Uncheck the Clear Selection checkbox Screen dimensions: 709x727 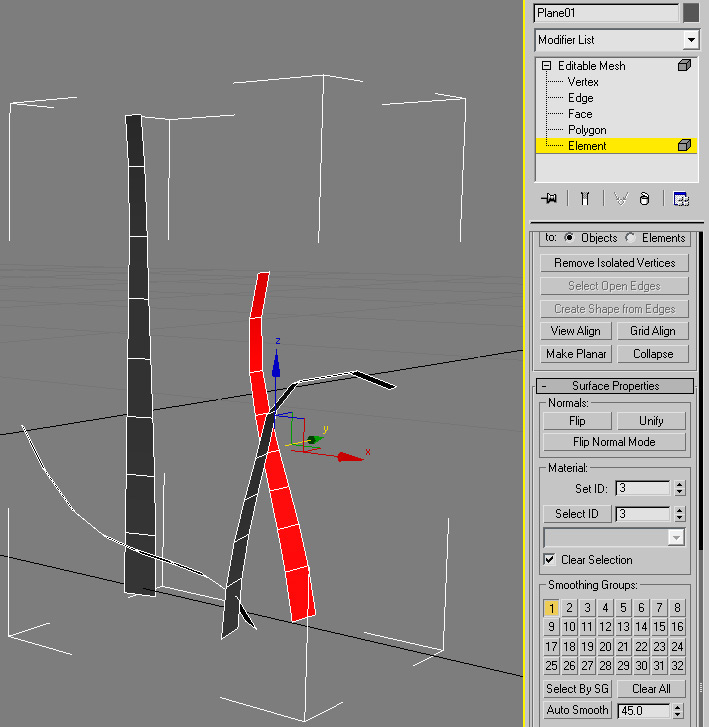[x=549, y=559]
